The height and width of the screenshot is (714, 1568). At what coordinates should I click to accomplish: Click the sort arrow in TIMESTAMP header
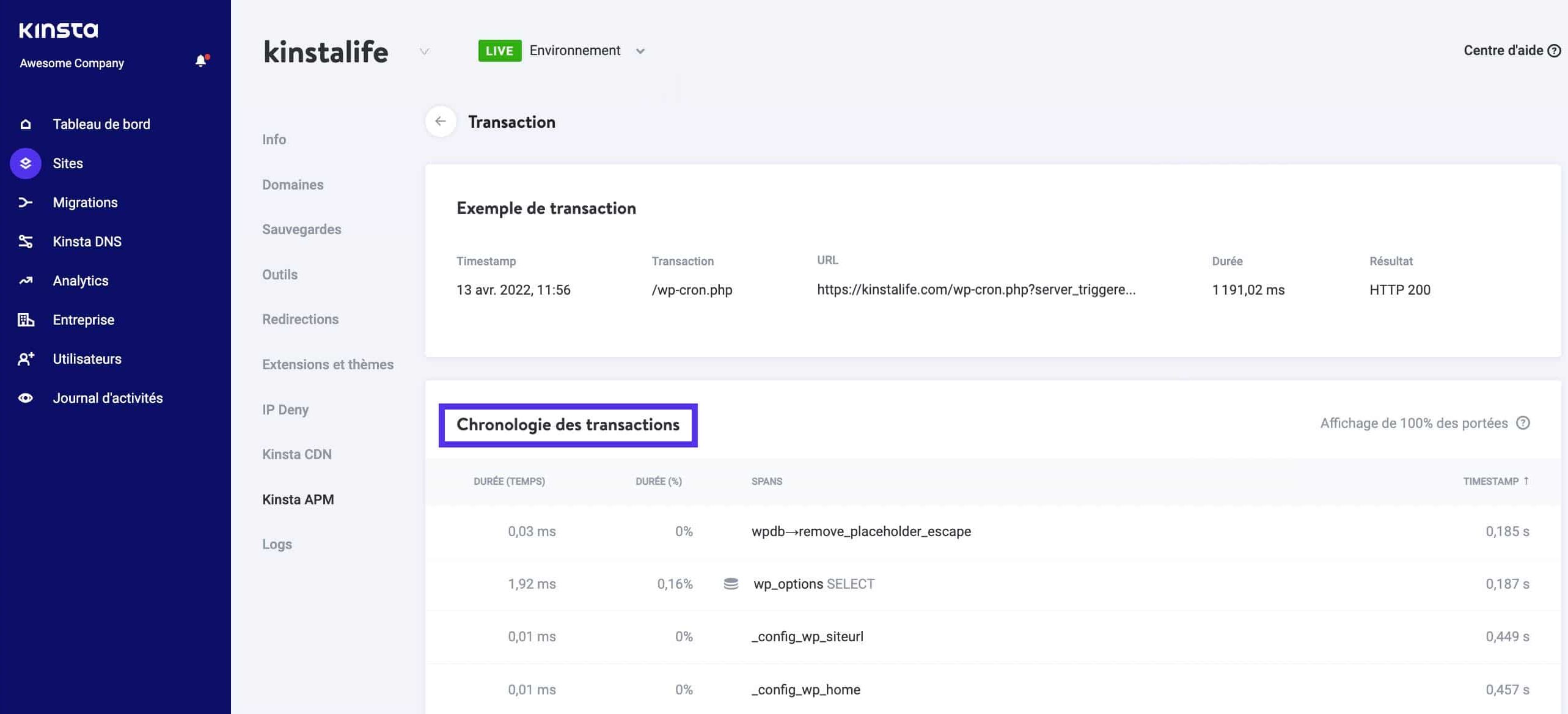[x=1526, y=480]
